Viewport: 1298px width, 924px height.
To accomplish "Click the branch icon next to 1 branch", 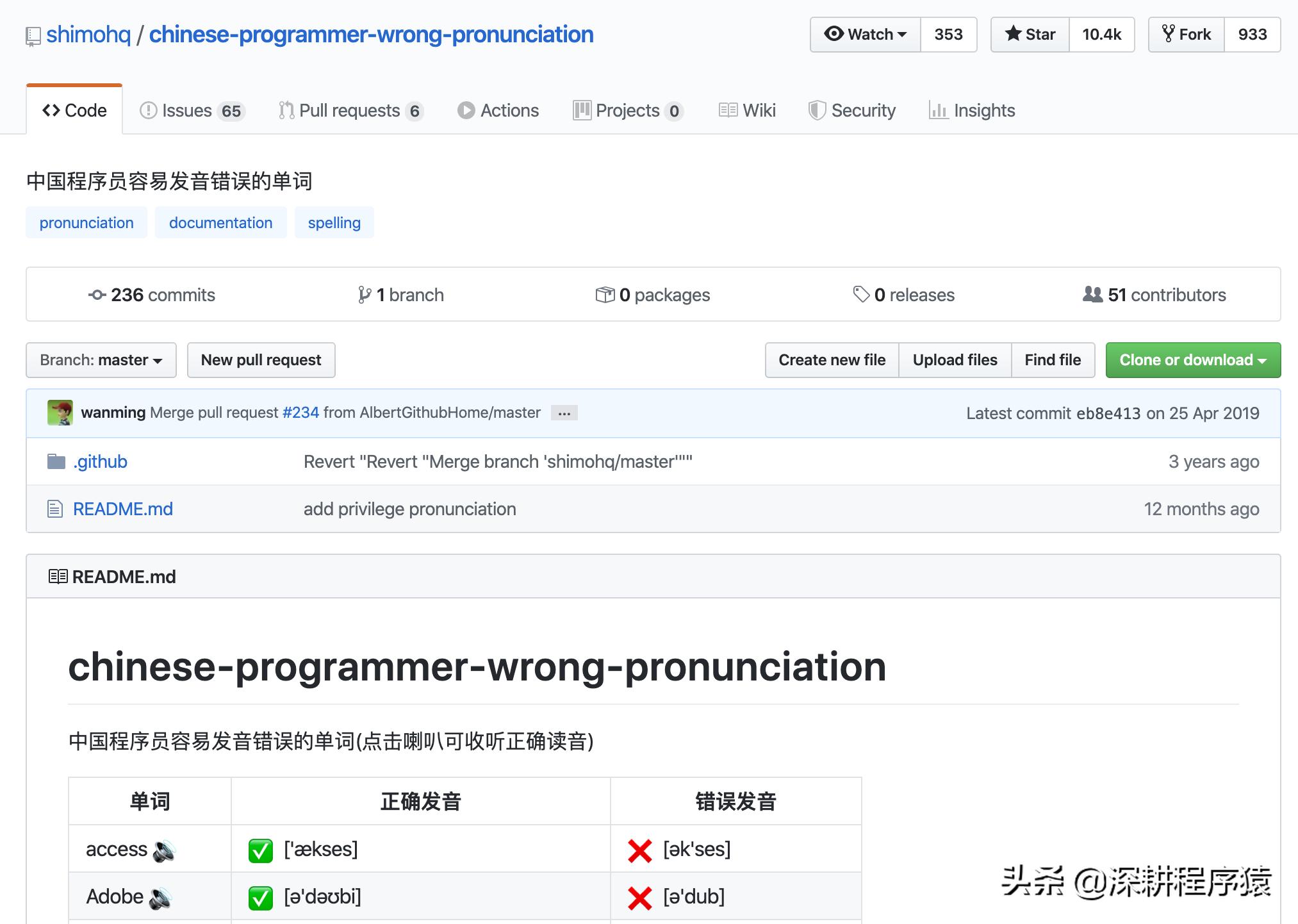I will coord(366,295).
